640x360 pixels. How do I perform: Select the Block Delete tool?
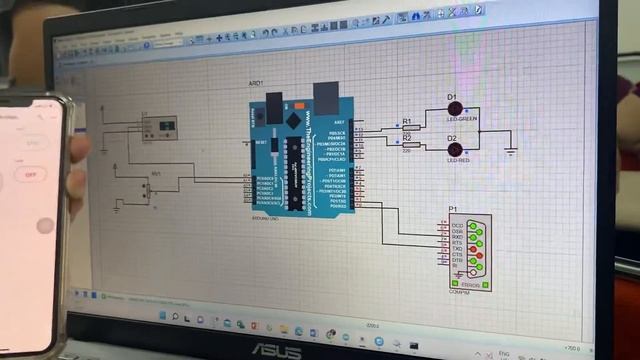[343, 25]
